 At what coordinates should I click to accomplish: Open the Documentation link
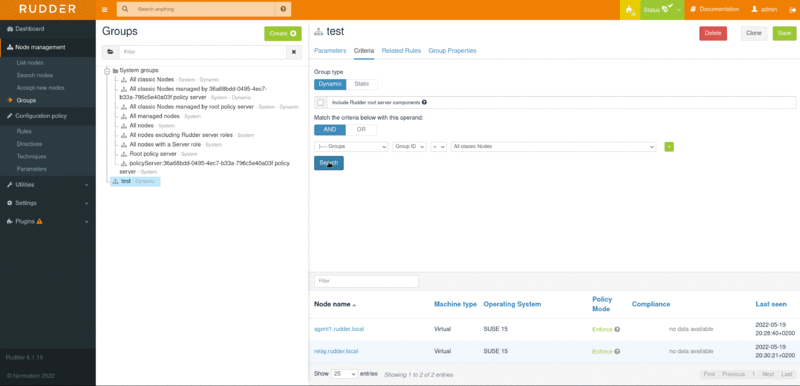(x=715, y=9)
